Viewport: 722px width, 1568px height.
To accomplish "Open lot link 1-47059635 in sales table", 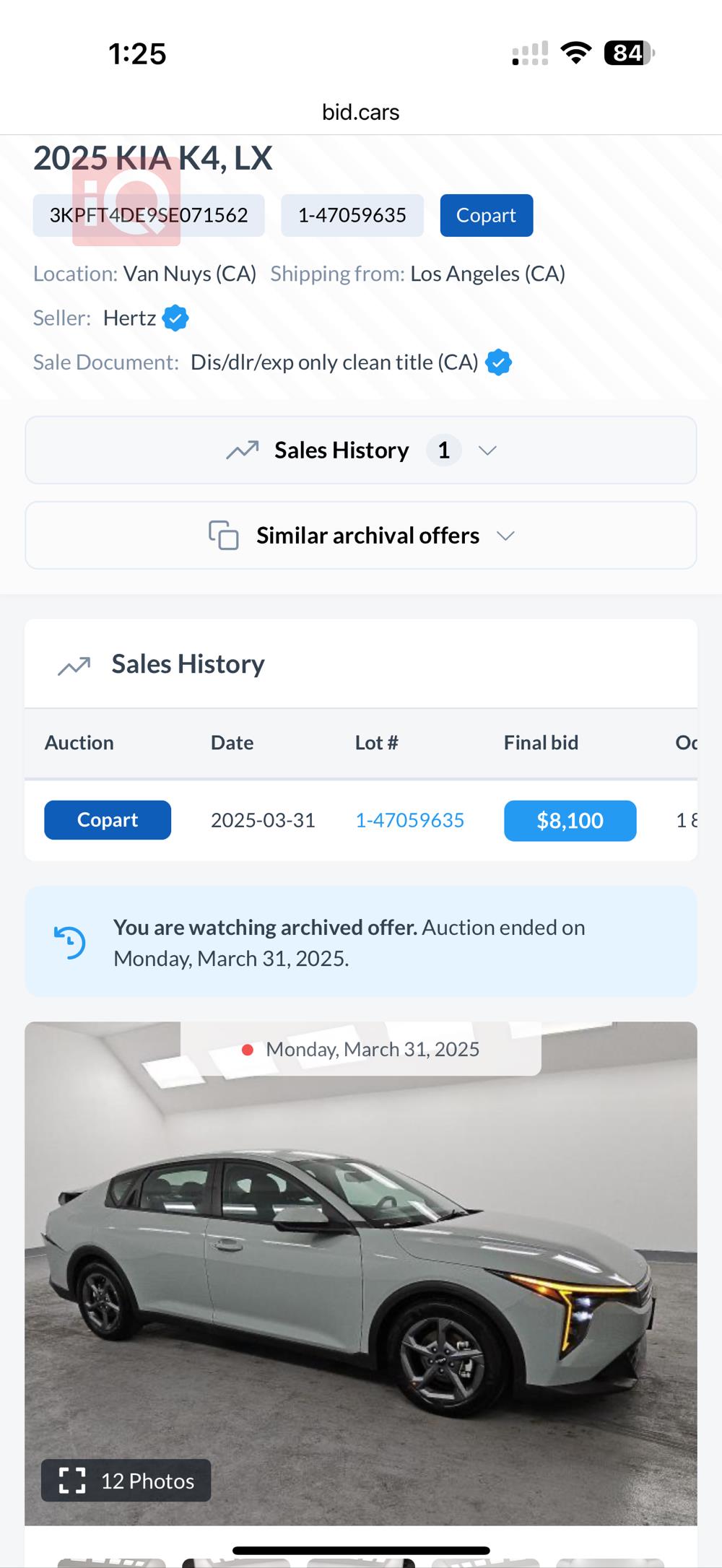I will point(409,820).
